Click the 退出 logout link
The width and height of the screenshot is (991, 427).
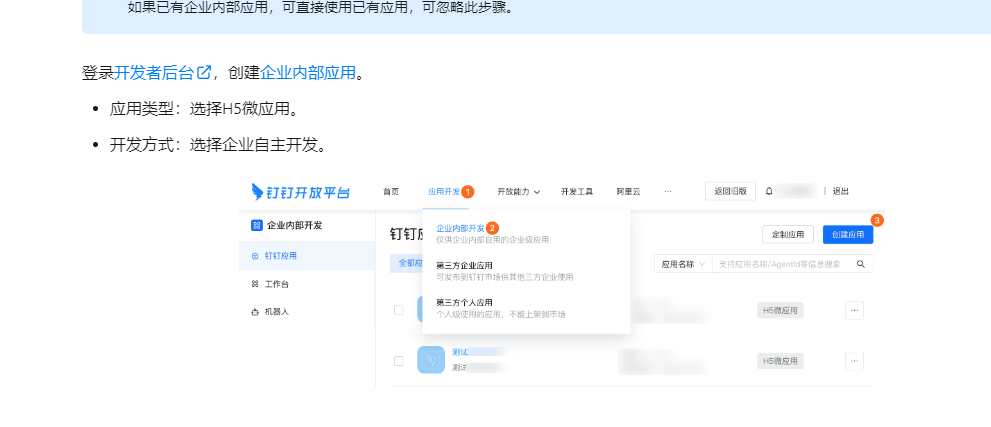pyautogui.click(x=841, y=191)
